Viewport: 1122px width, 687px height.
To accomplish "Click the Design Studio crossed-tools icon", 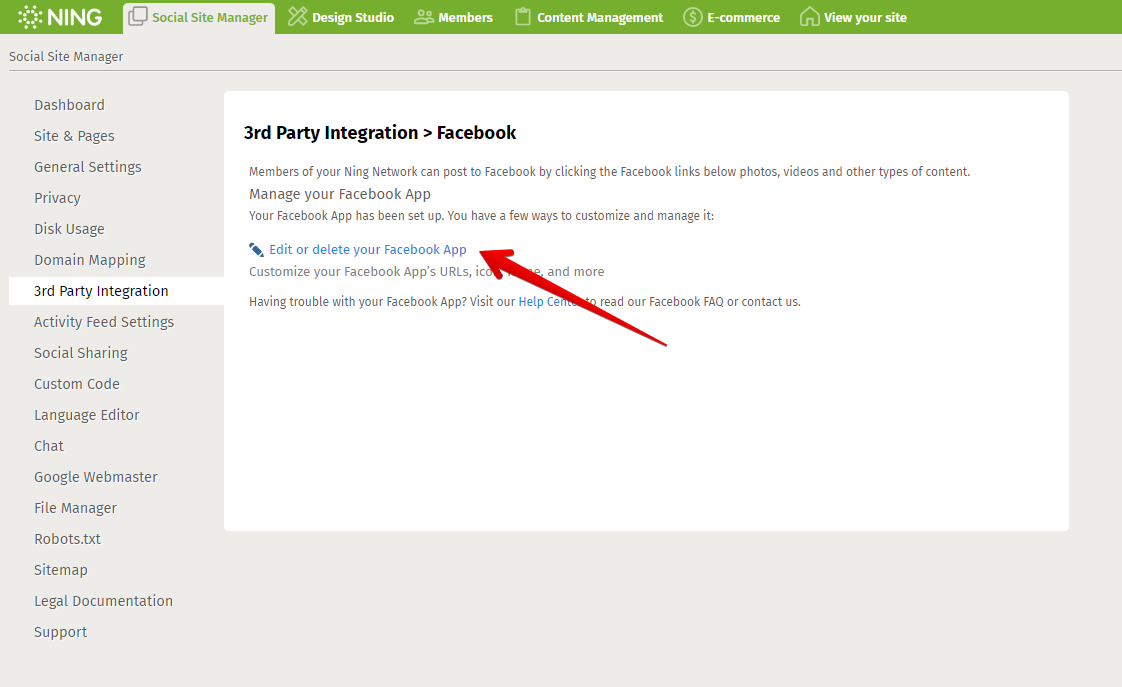I will (297, 16).
